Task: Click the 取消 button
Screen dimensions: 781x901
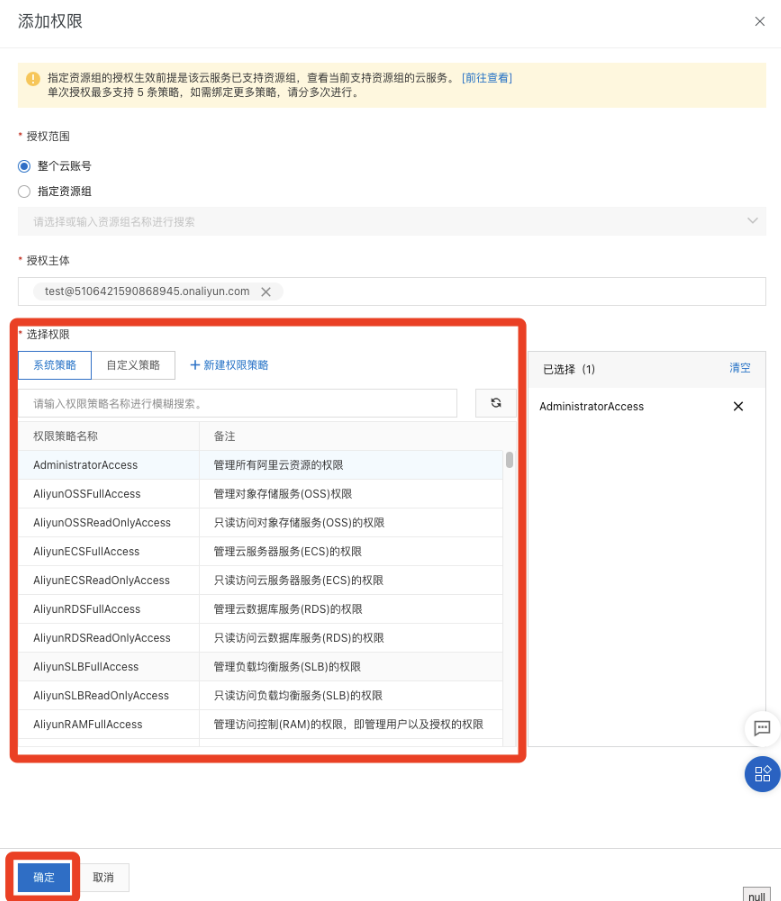Action: point(103,877)
